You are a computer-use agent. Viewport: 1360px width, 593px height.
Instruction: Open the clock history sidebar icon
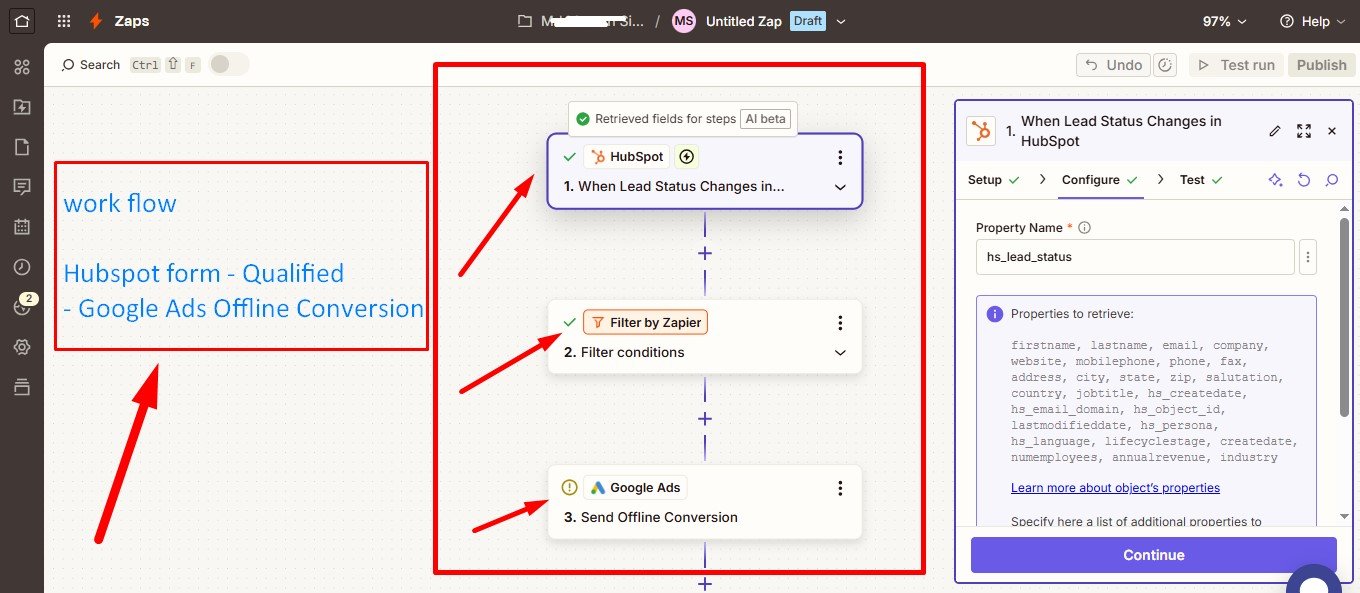(22, 267)
